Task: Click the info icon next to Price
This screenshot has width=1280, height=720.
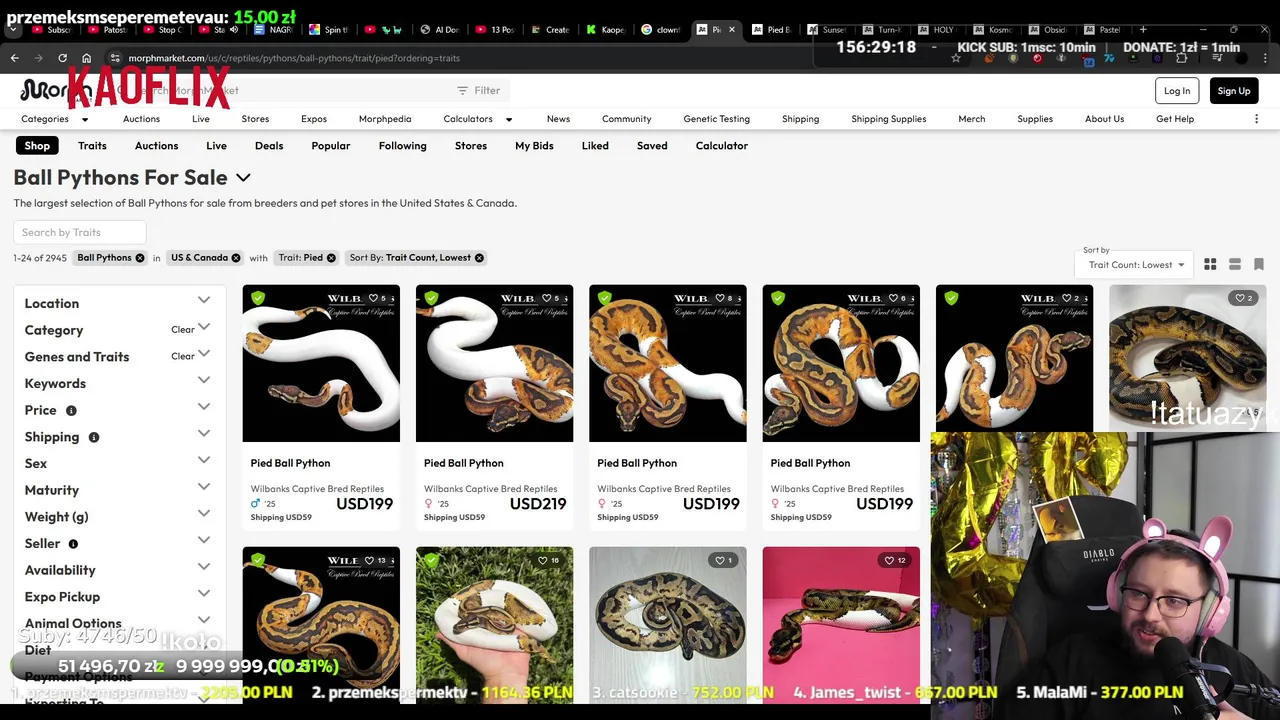Action: 71,410
